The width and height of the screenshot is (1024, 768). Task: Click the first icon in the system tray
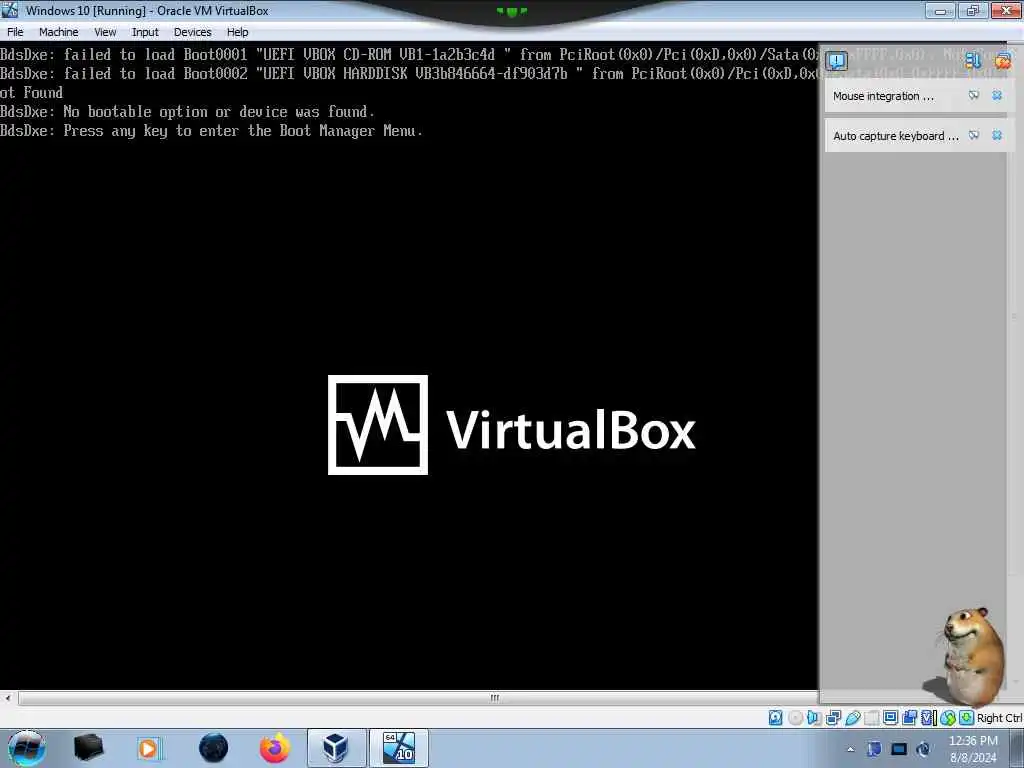(874, 749)
